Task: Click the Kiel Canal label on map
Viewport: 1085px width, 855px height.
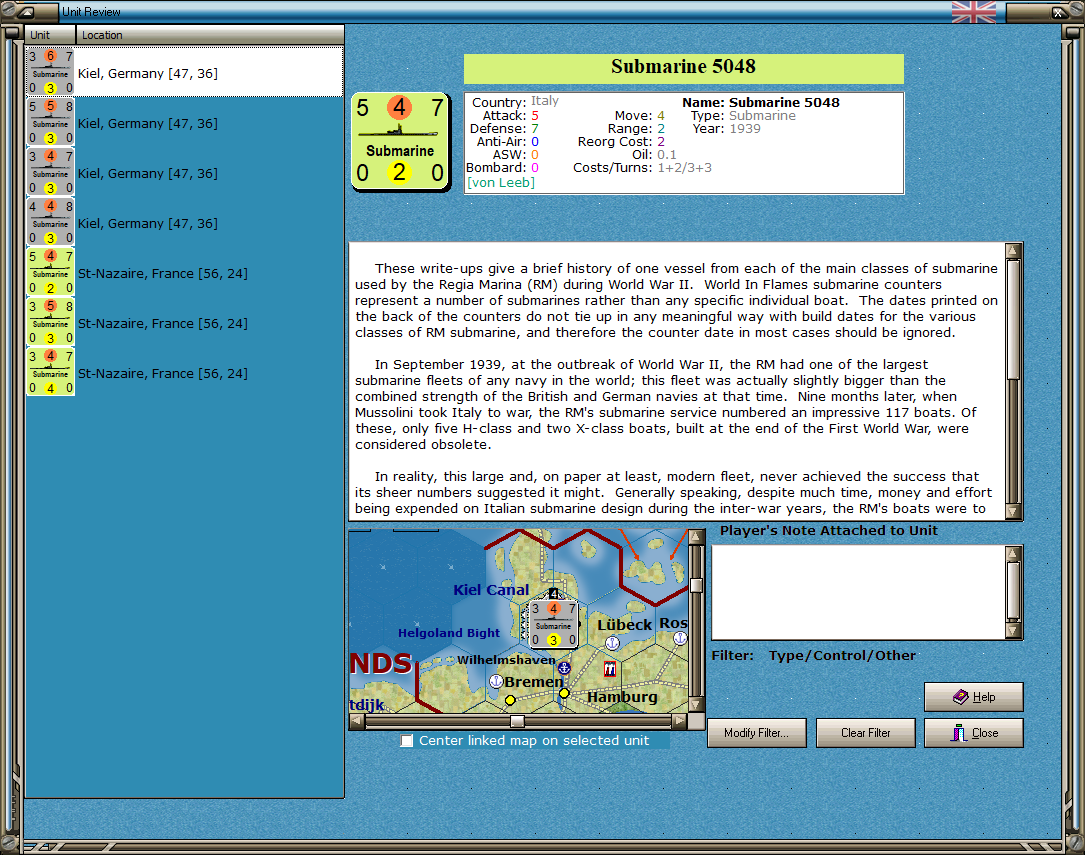Action: tap(491, 590)
